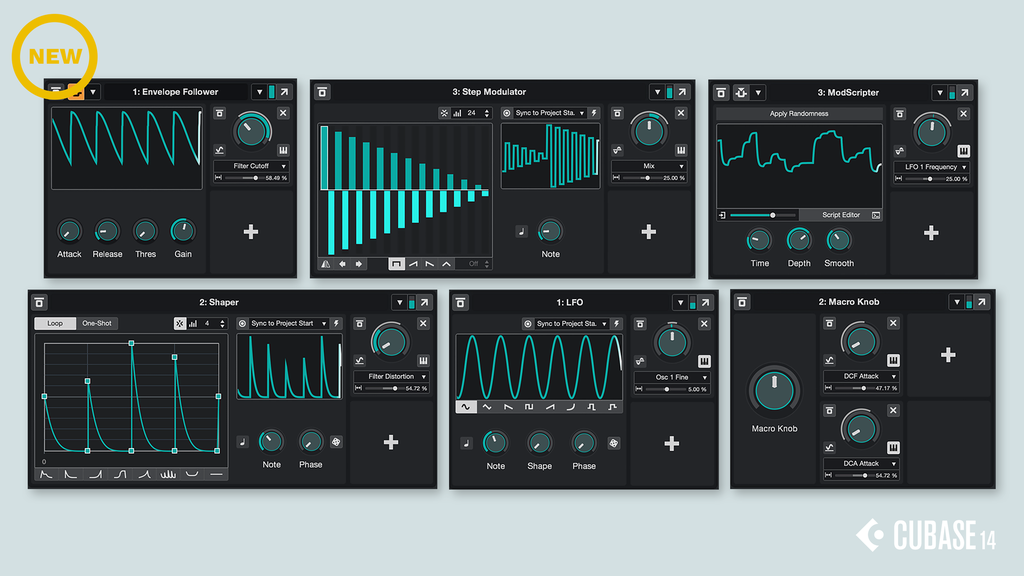
Task: Add new destination in Step Modulator
Action: click(x=648, y=232)
